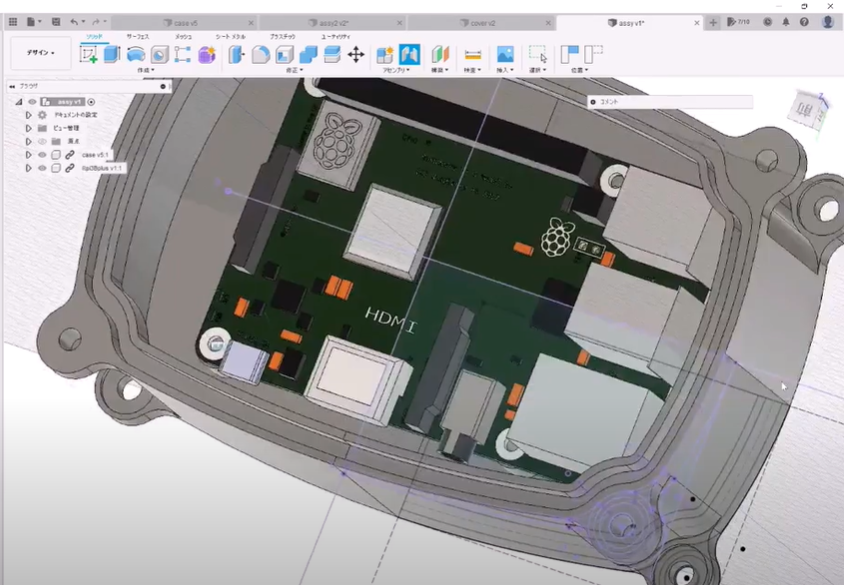Screen dimensions: 844x585
Task: Hide the assy v1 root component
Action: (32, 102)
